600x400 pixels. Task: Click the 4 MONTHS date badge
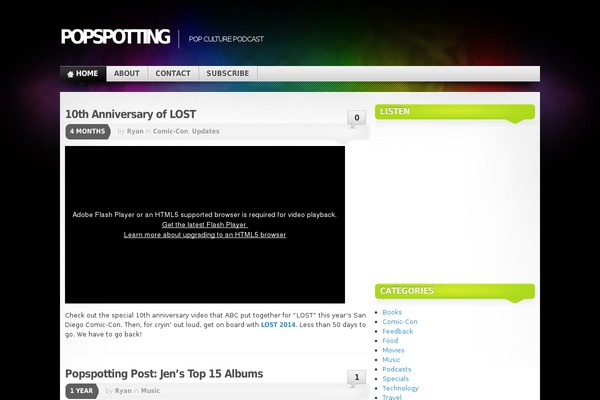[88, 131]
